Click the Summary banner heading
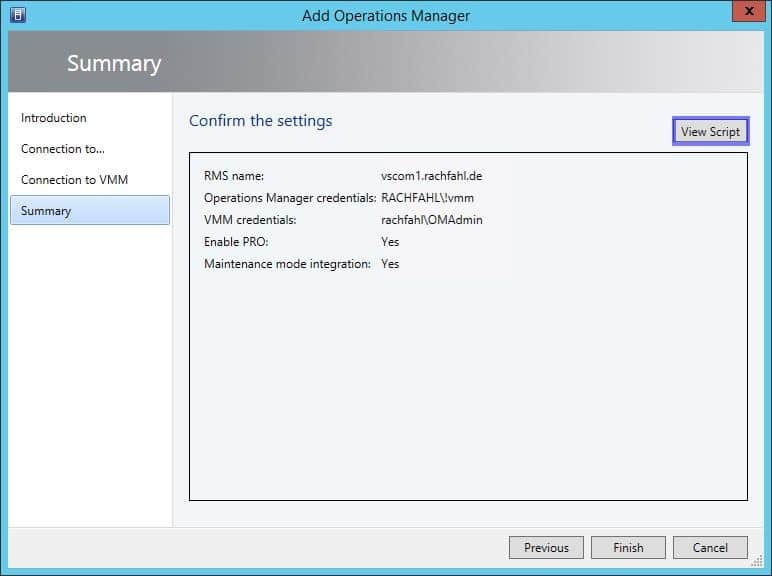 point(114,64)
